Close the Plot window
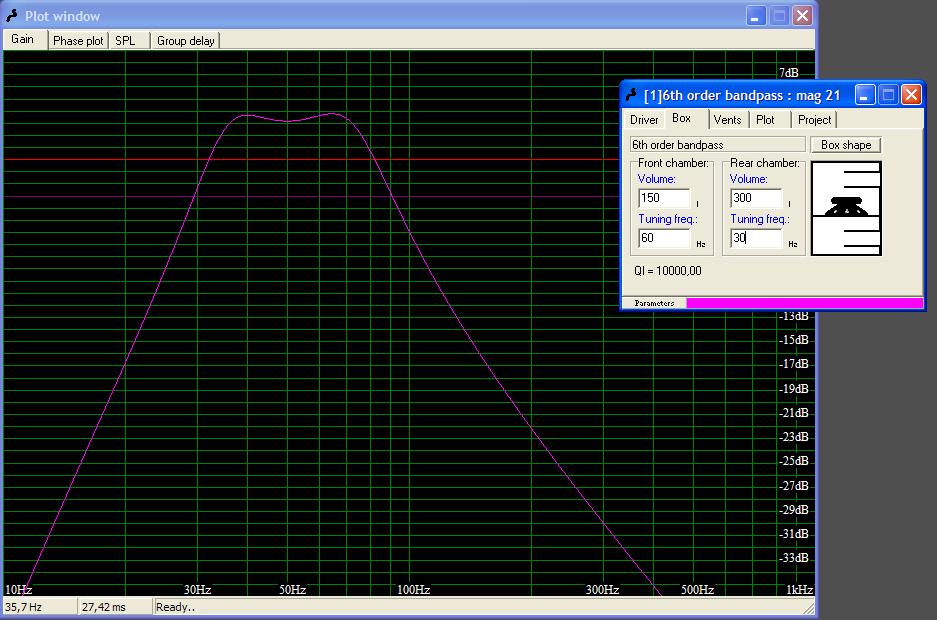The image size is (937, 620). (x=803, y=16)
